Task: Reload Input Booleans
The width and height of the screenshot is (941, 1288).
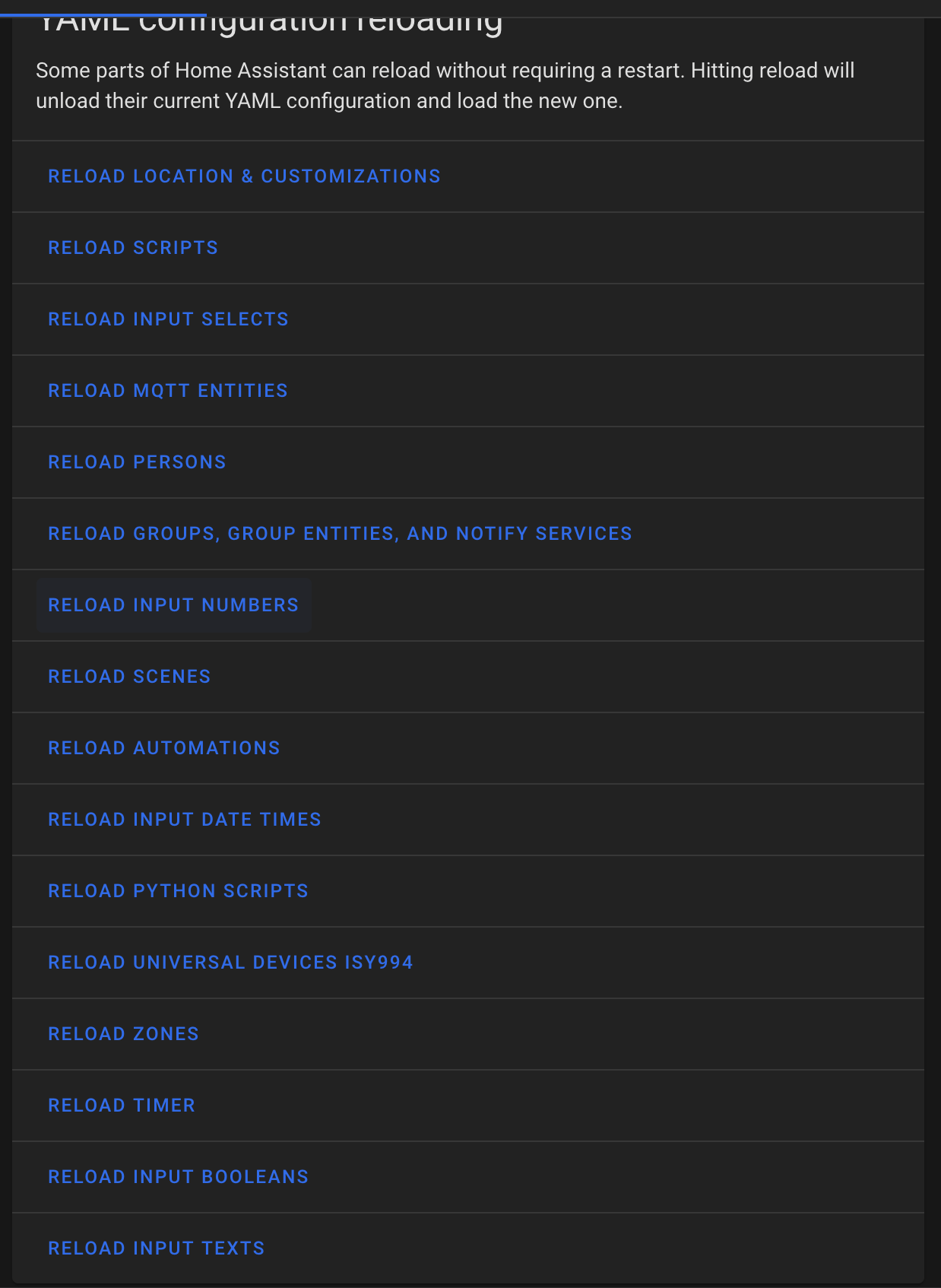Action: pyautogui.click(x=178, y=1176)
